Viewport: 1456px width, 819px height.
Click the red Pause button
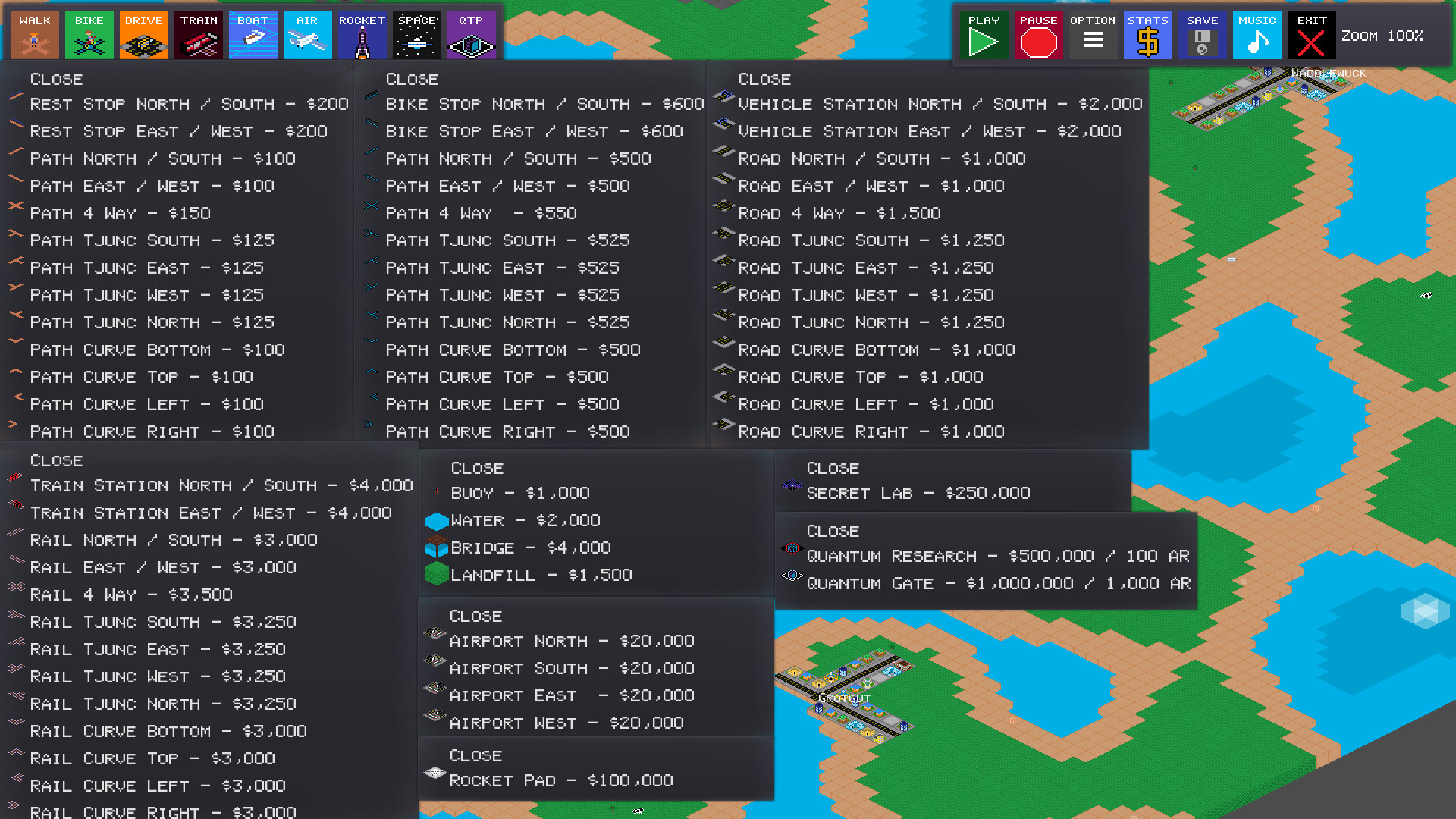[1039, 35]
